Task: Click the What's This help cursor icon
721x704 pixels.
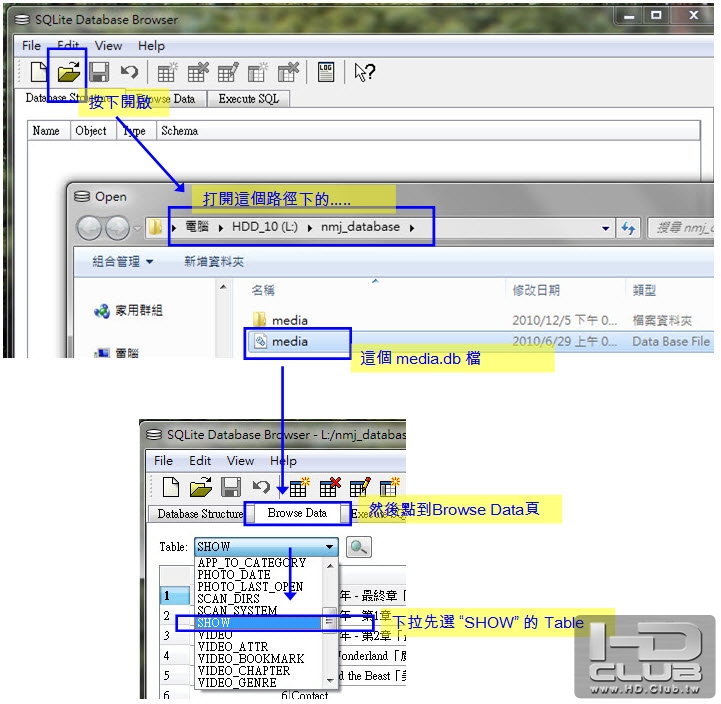Action: click(365, 72)
